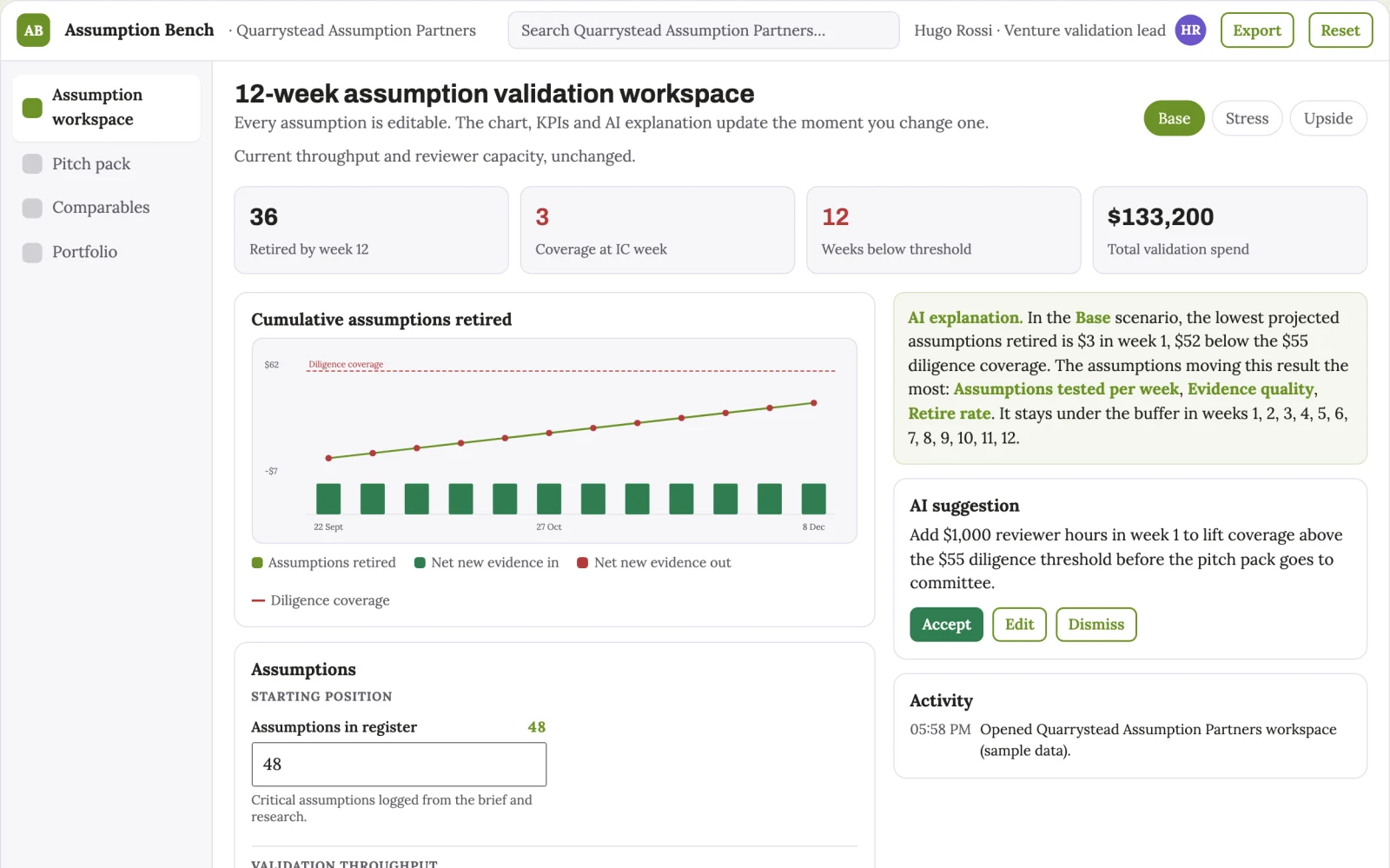Edit the AI suggestion
The height and width of the screenshot is (868, 1390).
[1019, 625]
